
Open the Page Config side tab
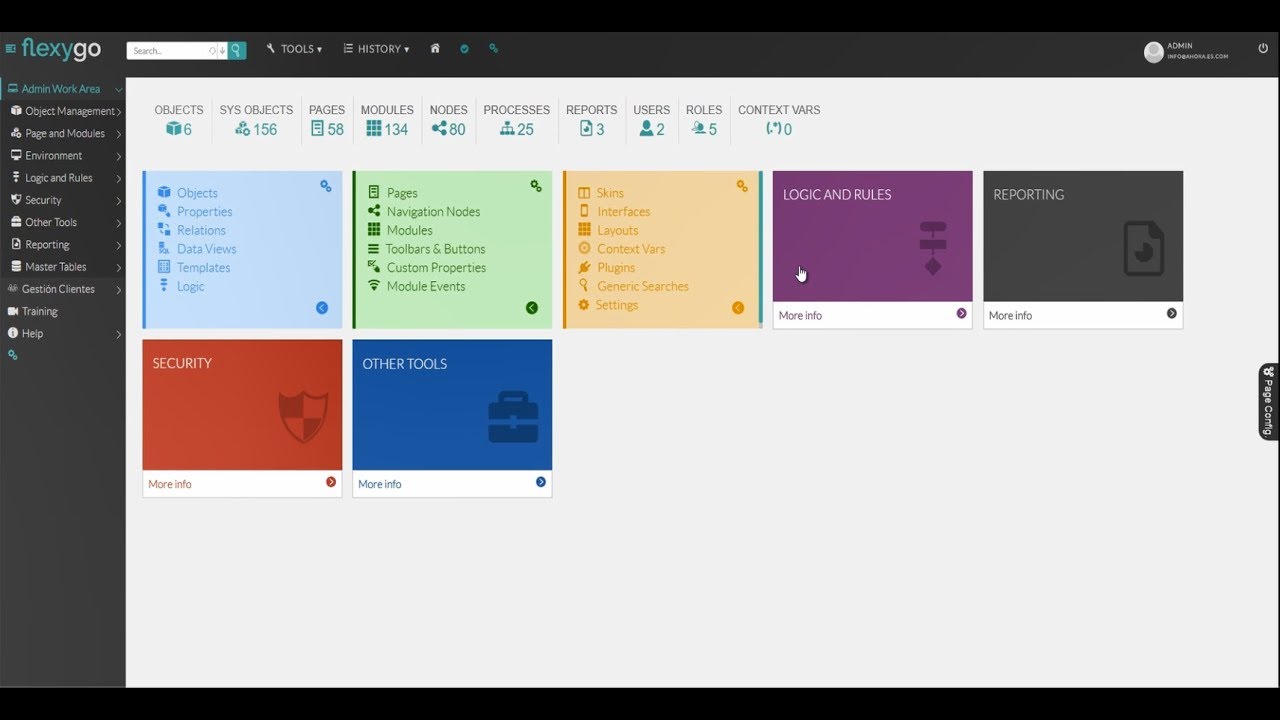1268,402
